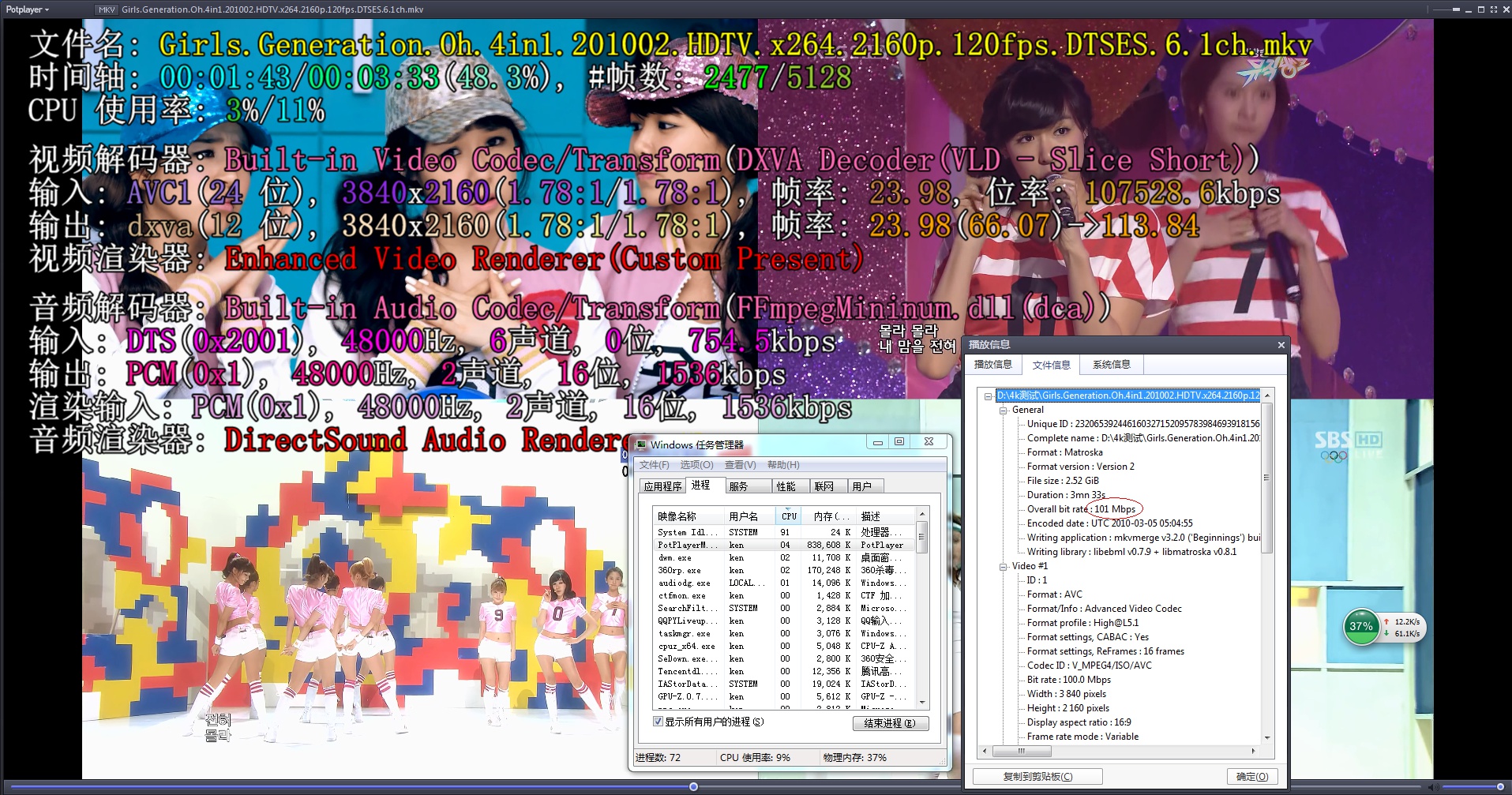Collapse the General tree node
The height and width of the screenshot is (795, 1512).
tap(1003, 411)
